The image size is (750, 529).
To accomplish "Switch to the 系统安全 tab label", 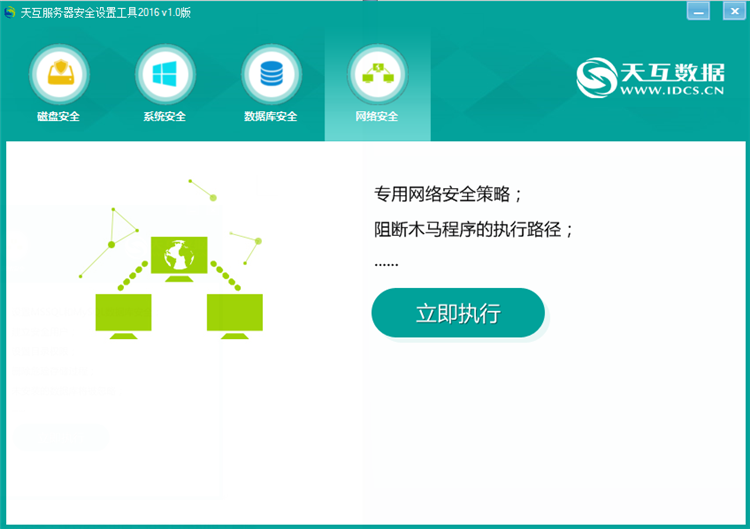I will click(x=165, y=116).
